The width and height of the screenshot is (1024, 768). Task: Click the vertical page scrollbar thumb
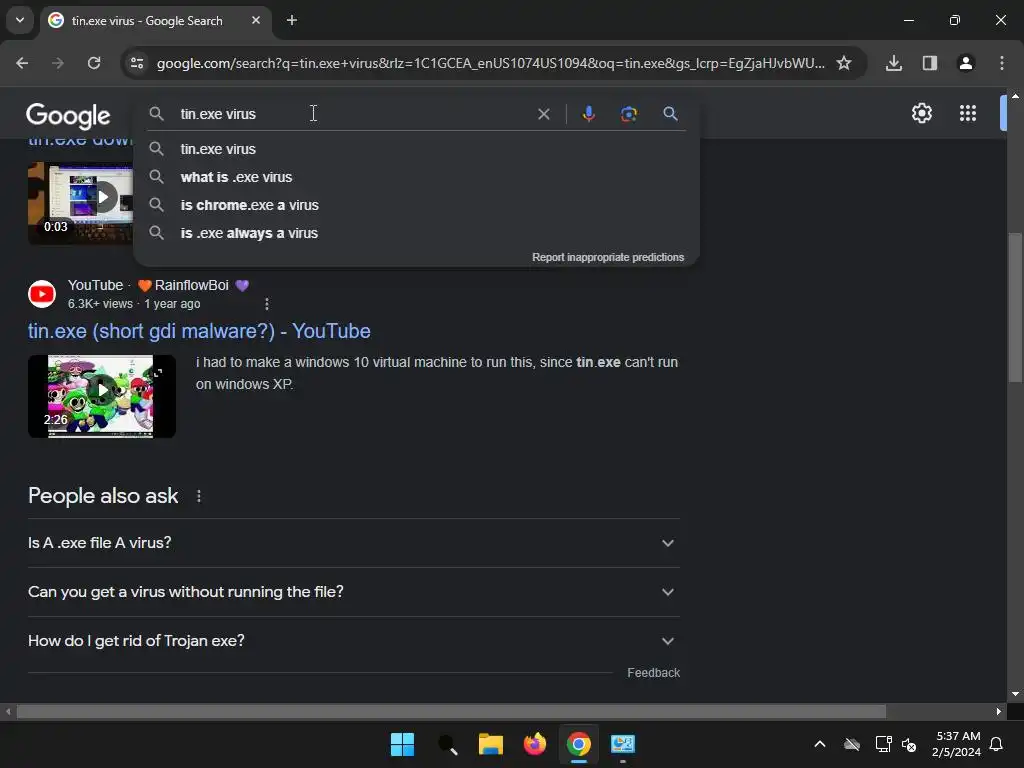1014,307
